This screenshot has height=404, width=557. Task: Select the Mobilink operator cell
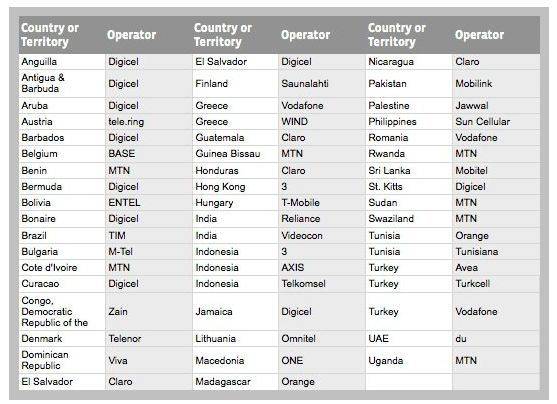point(496,84)
